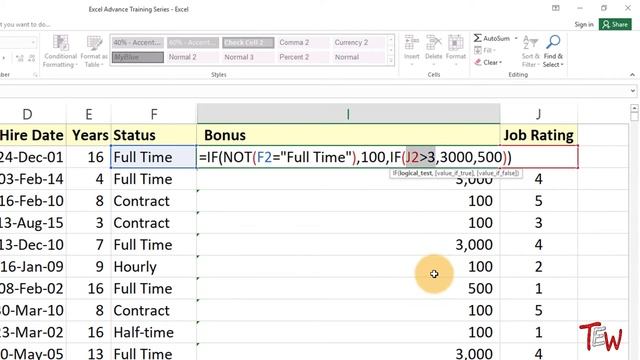Apply the Percent 2 style
This screenshot has height=360, width=640.
pyautogui.click(x=303, y=57)
